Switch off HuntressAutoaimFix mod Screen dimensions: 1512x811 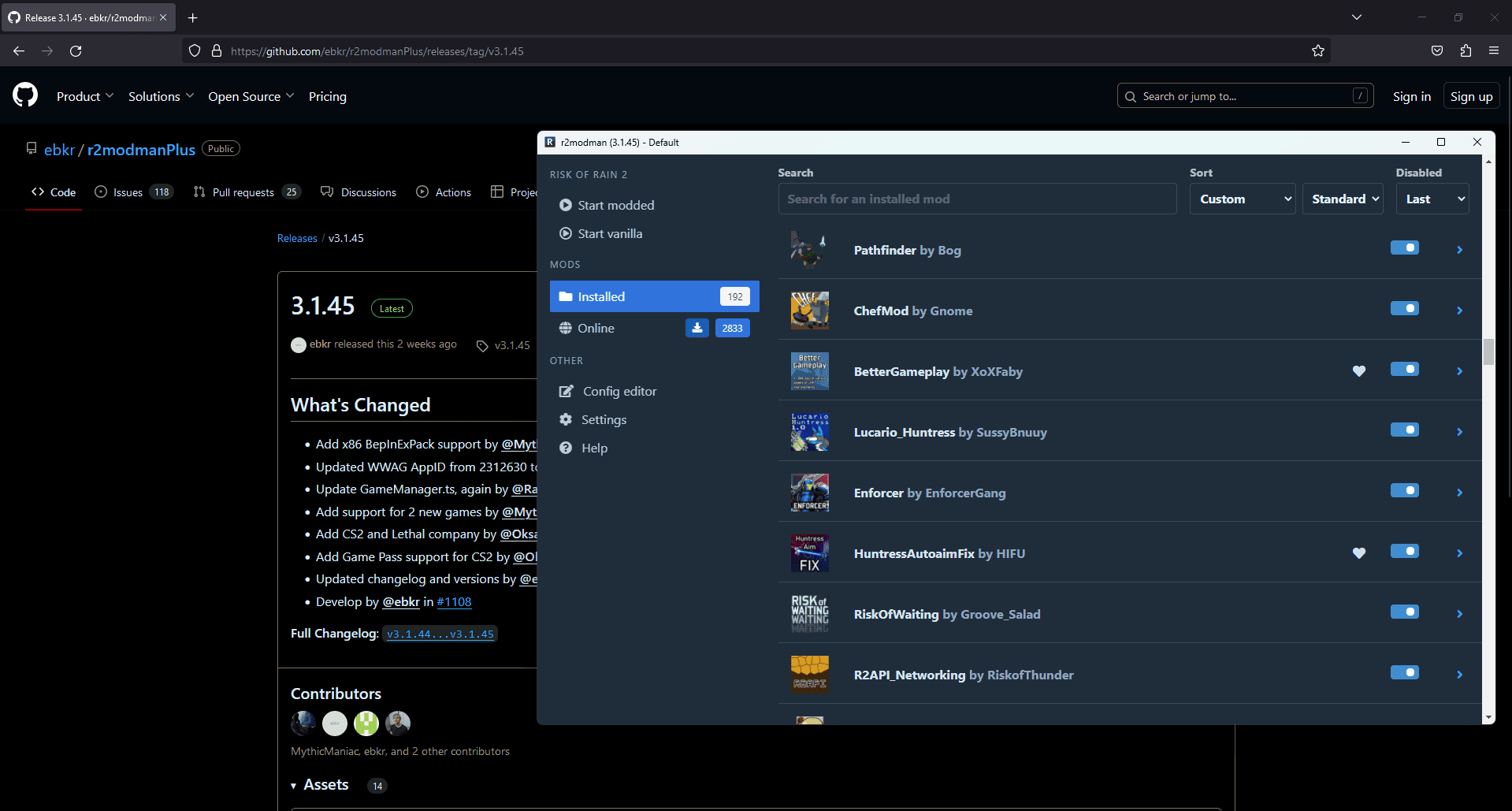point(1404,551)
